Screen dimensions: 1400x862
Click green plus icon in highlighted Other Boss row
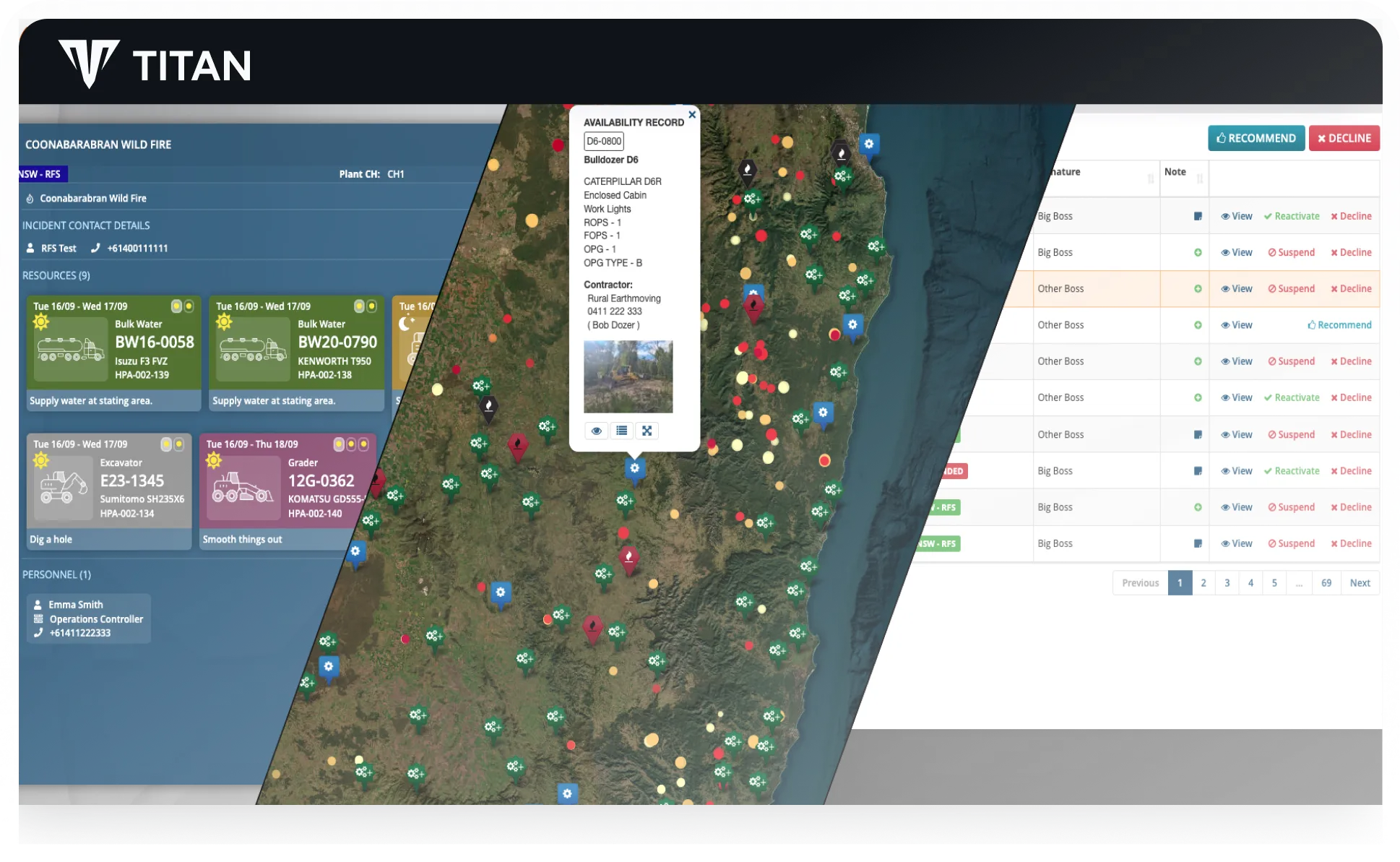point(1198,288)
